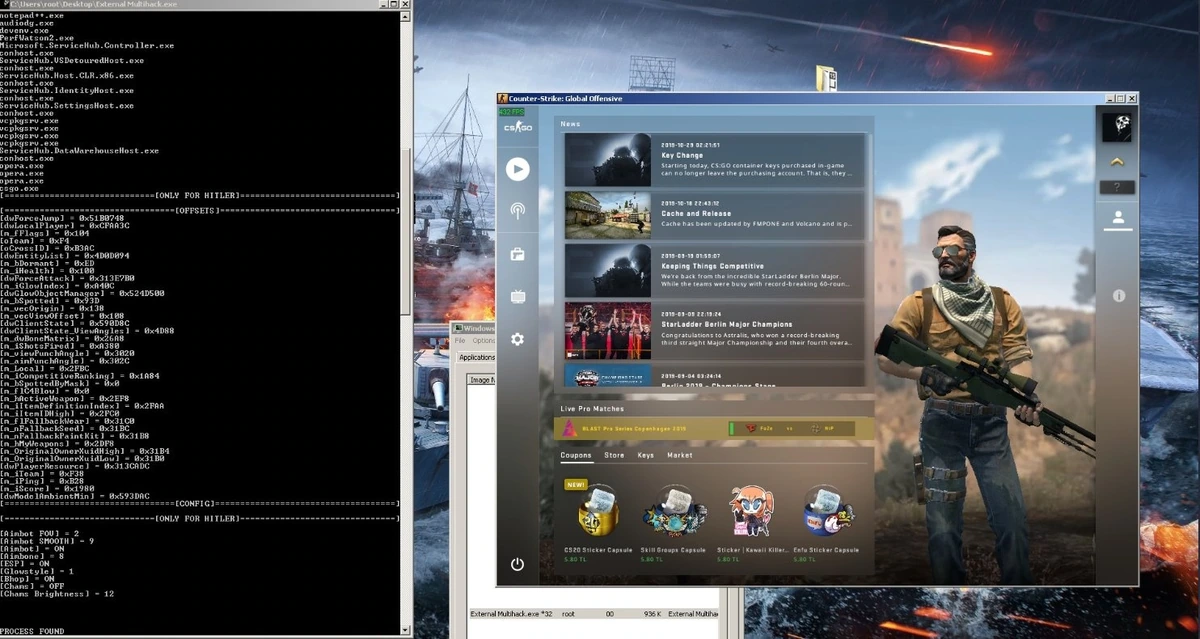The height and width of the screenshot is (639, 1200).
Task: Click the CS20 Sticker Capsule label
Action: [x=598, y=550]
